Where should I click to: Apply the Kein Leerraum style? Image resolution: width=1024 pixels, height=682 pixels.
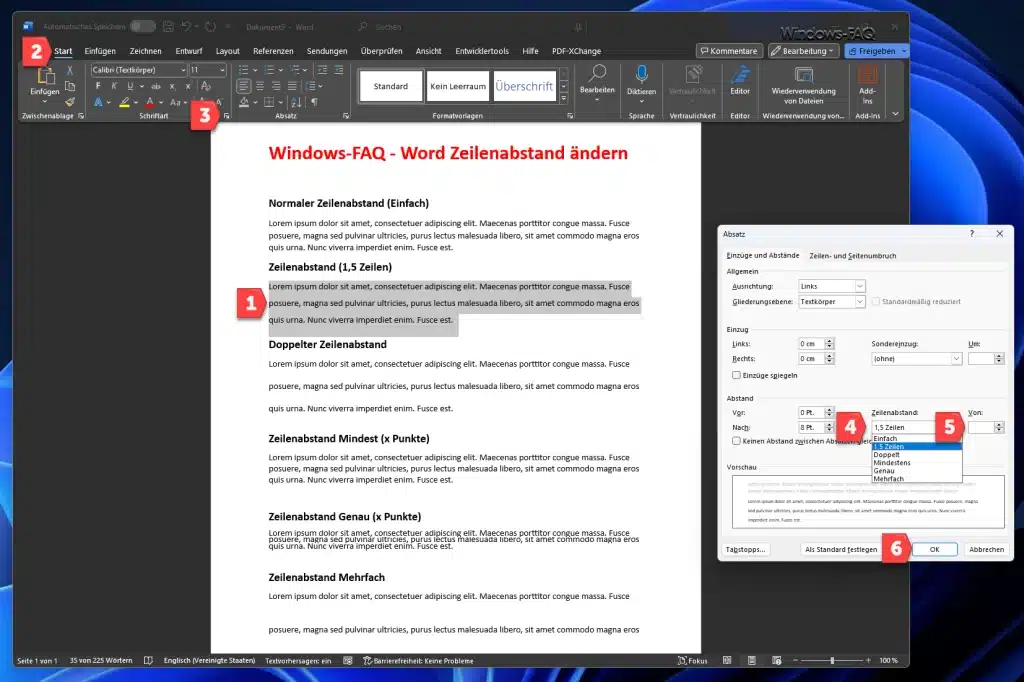[x=458, y=86]
